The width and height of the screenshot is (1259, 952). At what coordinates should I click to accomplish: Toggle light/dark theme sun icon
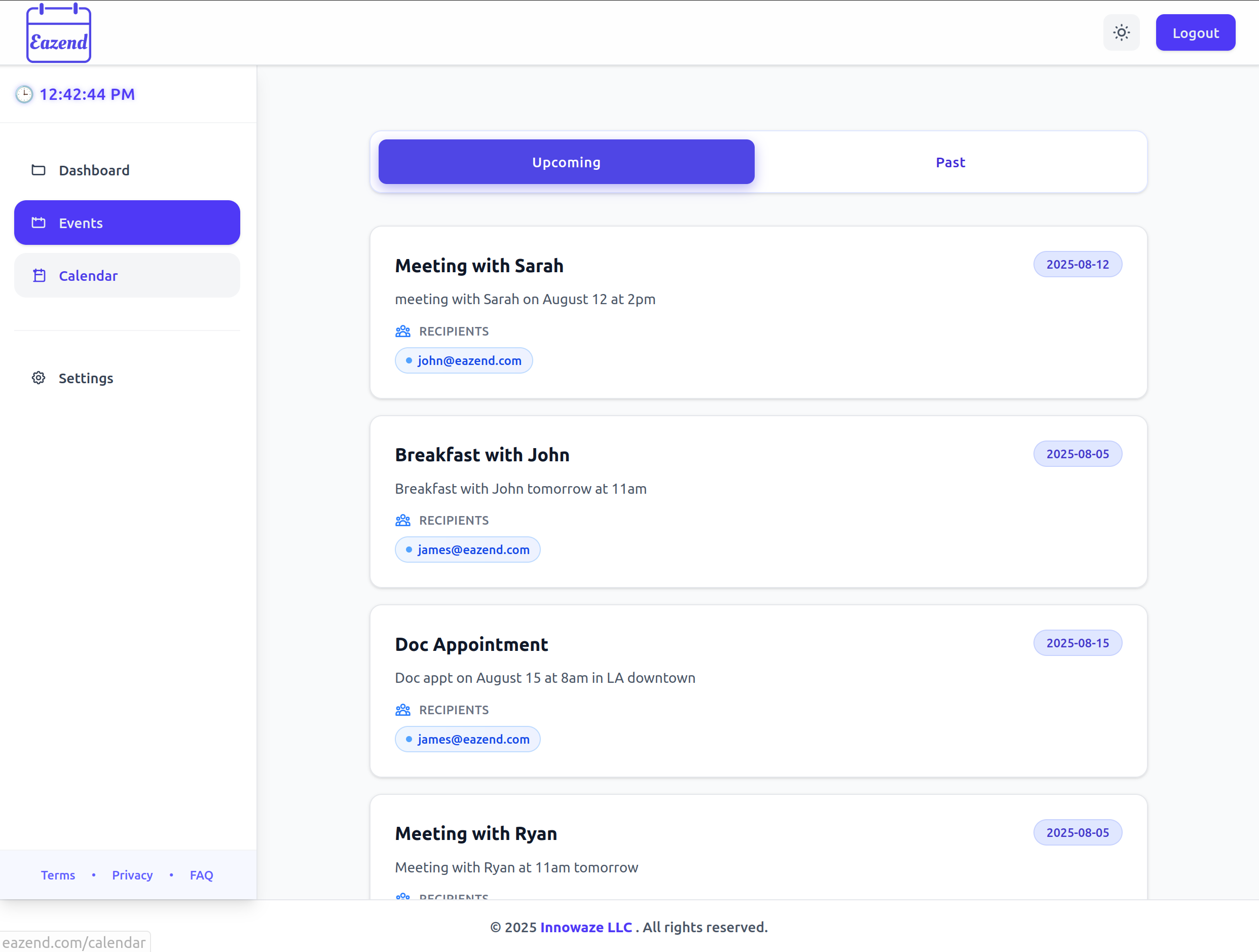(1121, 32)
